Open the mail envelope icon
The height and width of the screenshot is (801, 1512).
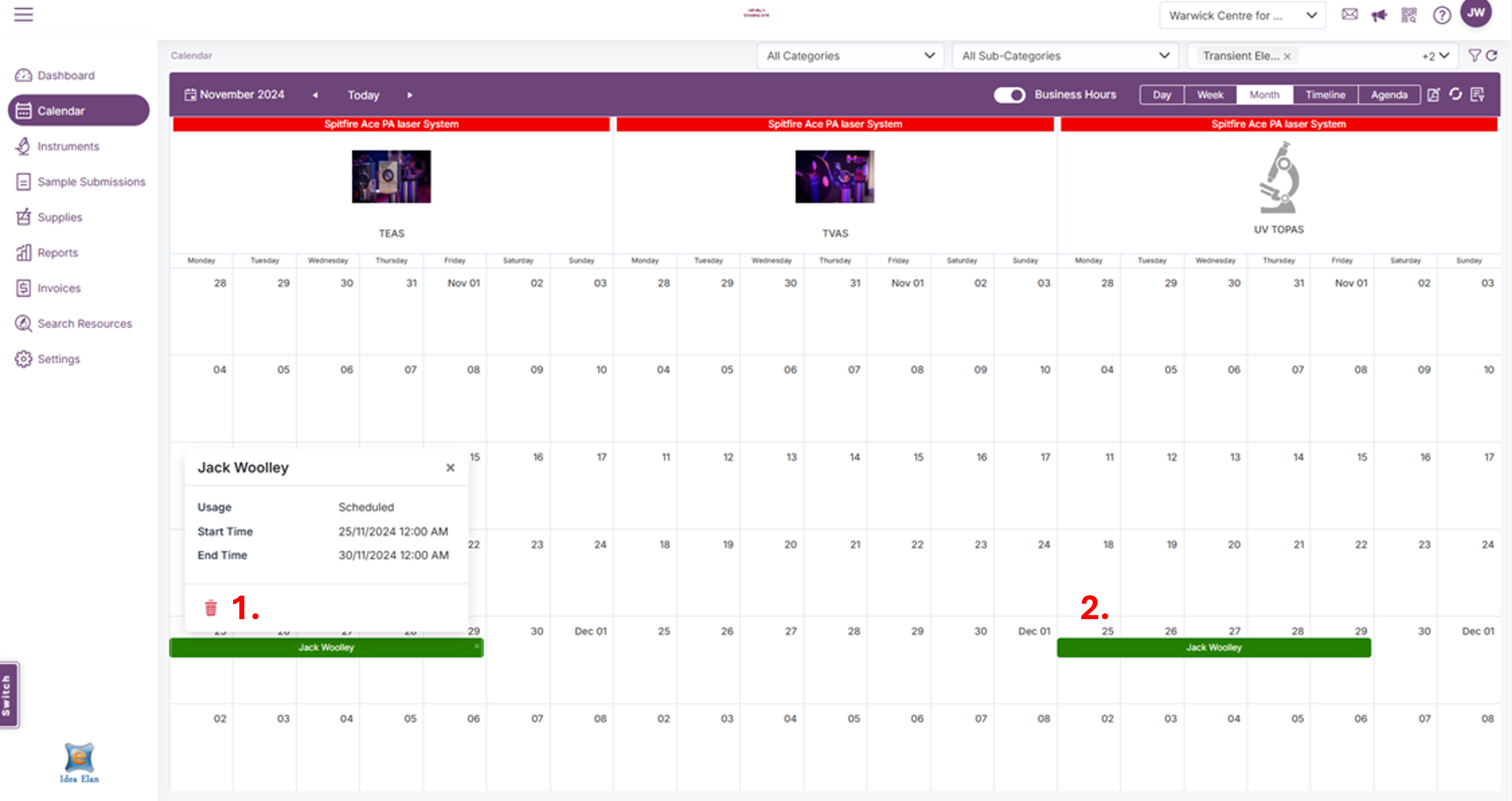(x=1350, y=15)
